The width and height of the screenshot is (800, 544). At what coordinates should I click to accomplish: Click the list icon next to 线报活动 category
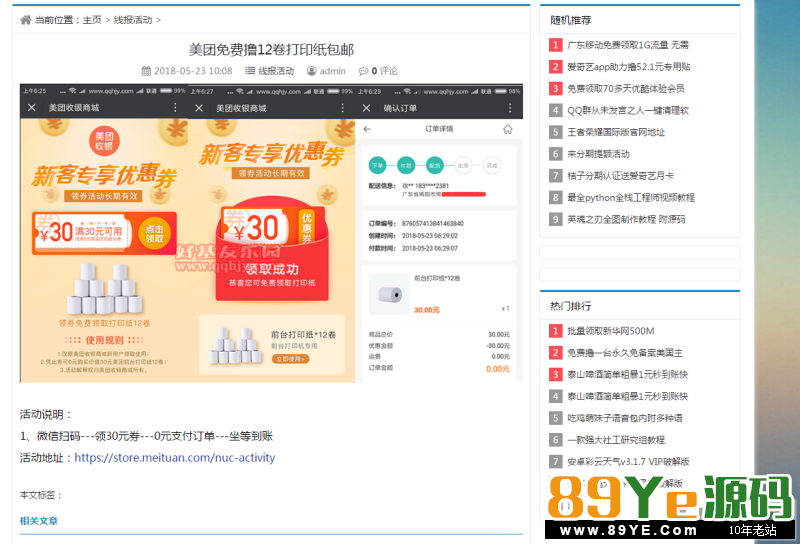250,71
